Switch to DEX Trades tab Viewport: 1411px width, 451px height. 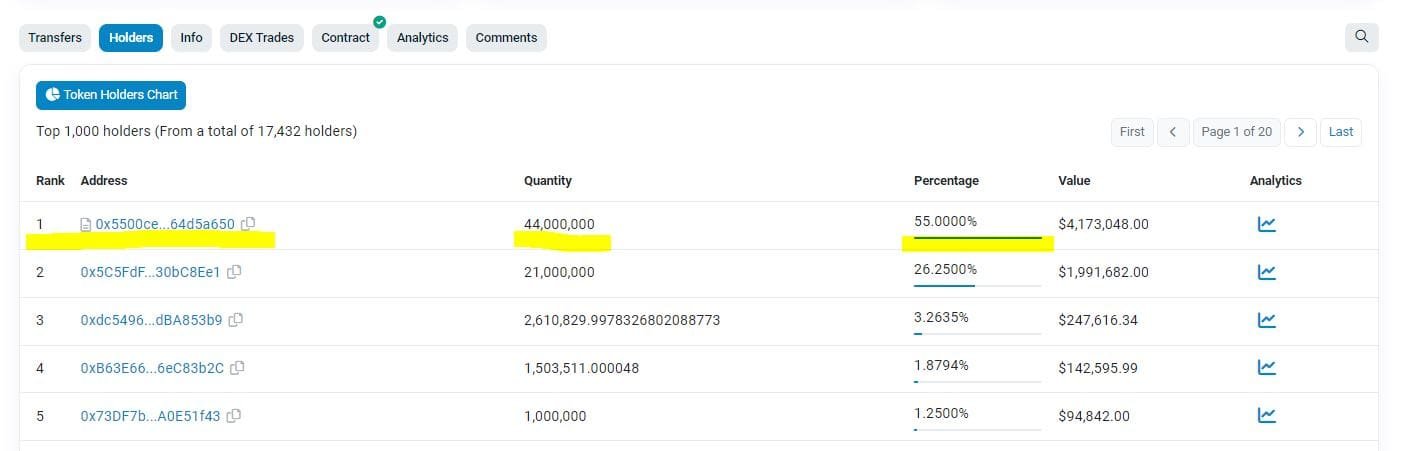pyautogui.click(x=261, y=38)
